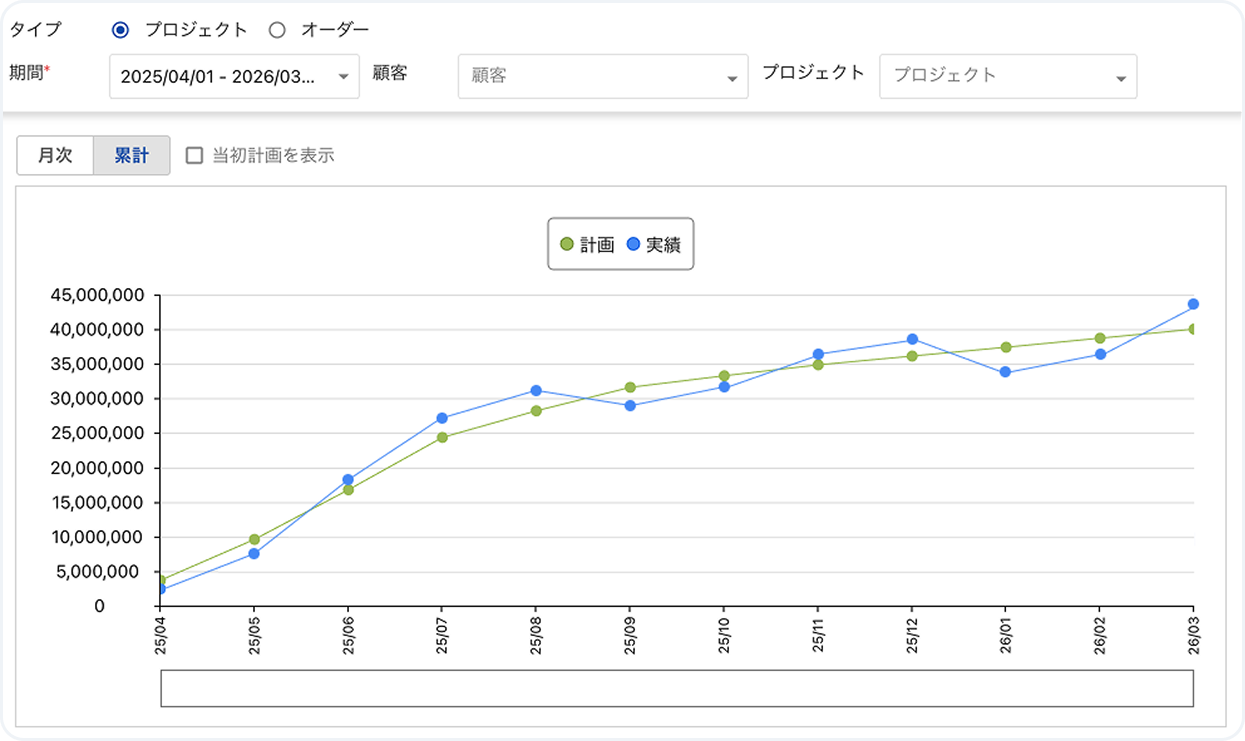Click the 25/07 x-axis label
The width and height of the screenshot is (1245, 741).
point(442,634)
